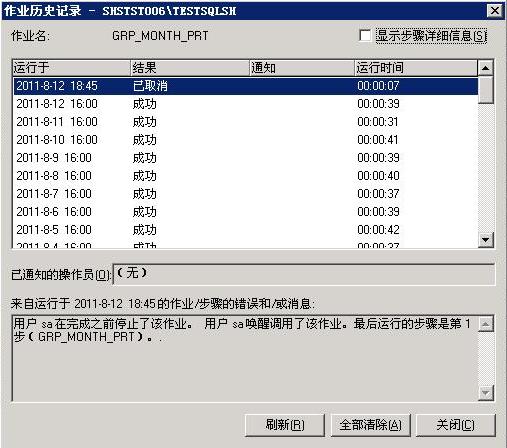Click the 运行时间 column header

(416, 68)
